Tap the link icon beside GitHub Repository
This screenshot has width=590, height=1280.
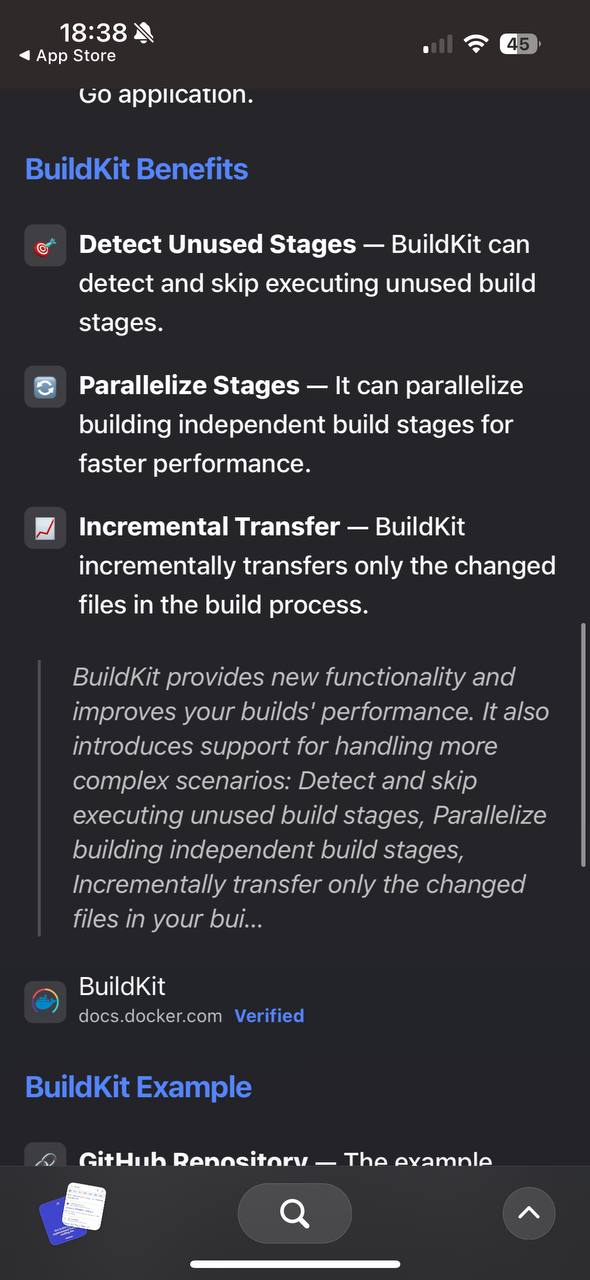[45, 1156]
